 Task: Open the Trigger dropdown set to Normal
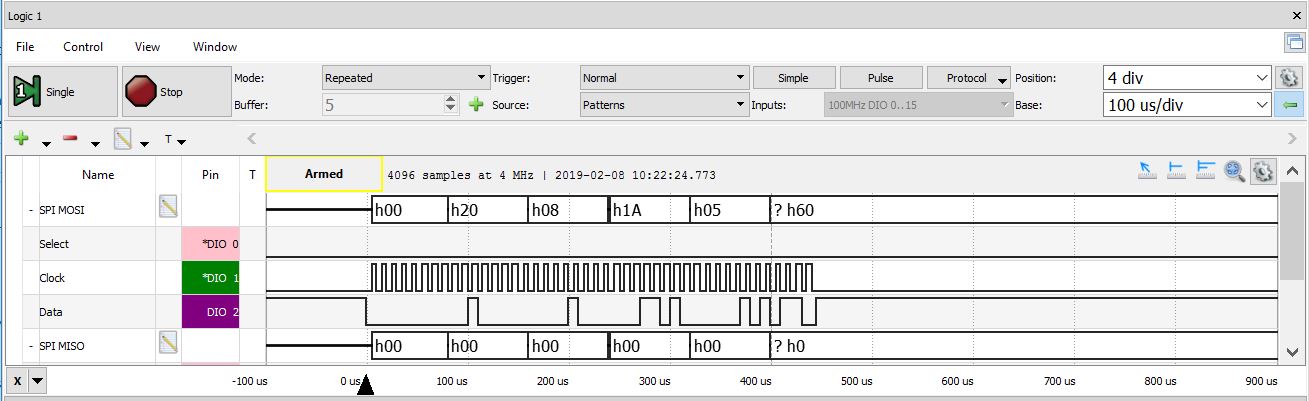click(664, 78)
